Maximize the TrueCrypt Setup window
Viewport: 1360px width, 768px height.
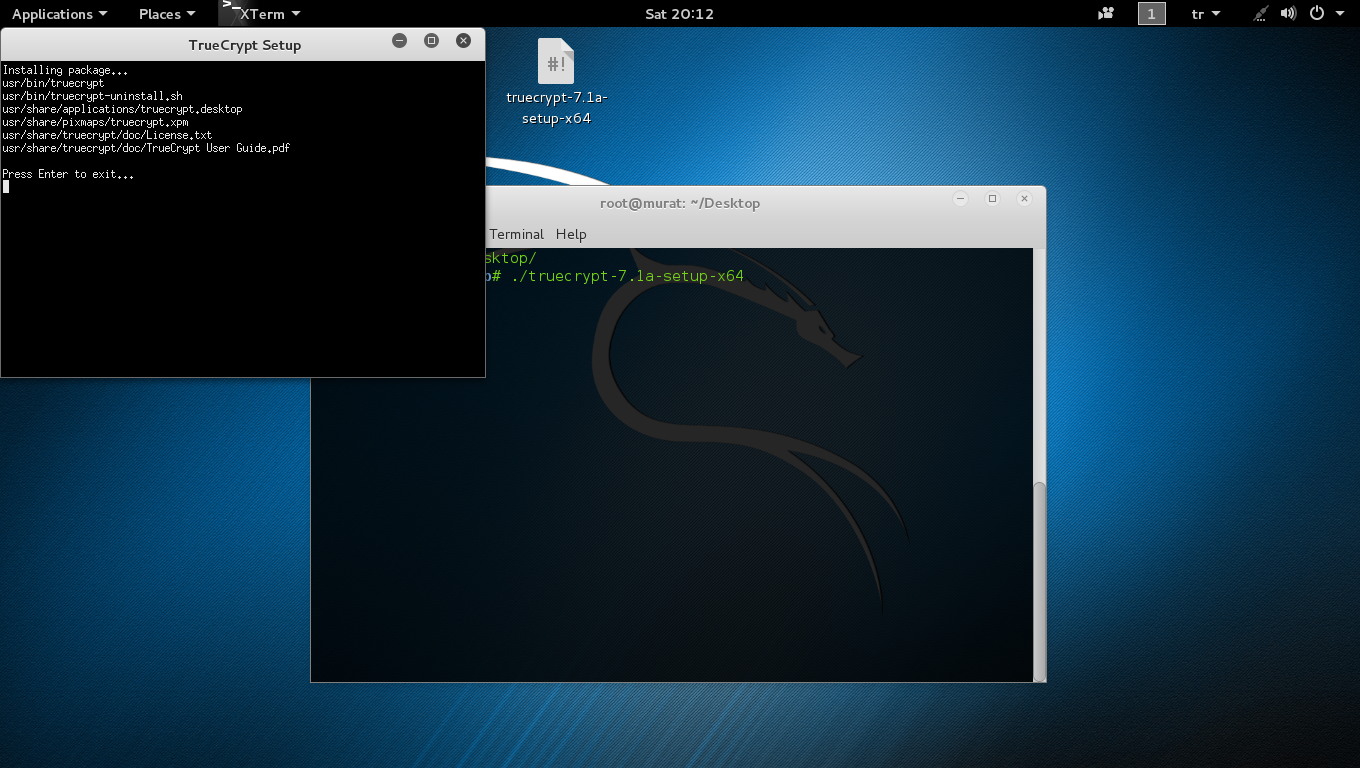coord(431,41)
